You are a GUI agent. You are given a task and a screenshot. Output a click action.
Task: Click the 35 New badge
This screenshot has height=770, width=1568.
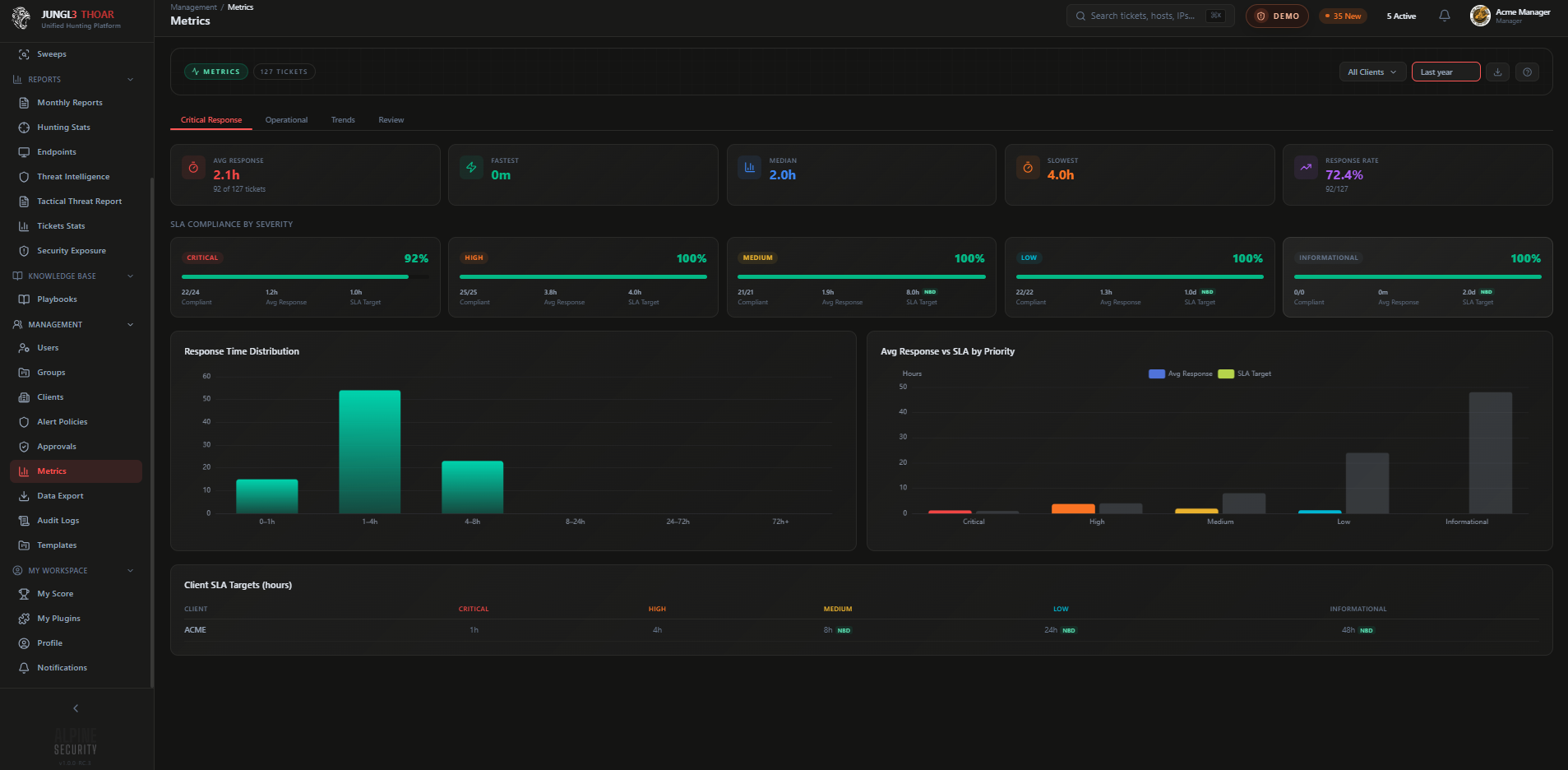(1343, 16)
